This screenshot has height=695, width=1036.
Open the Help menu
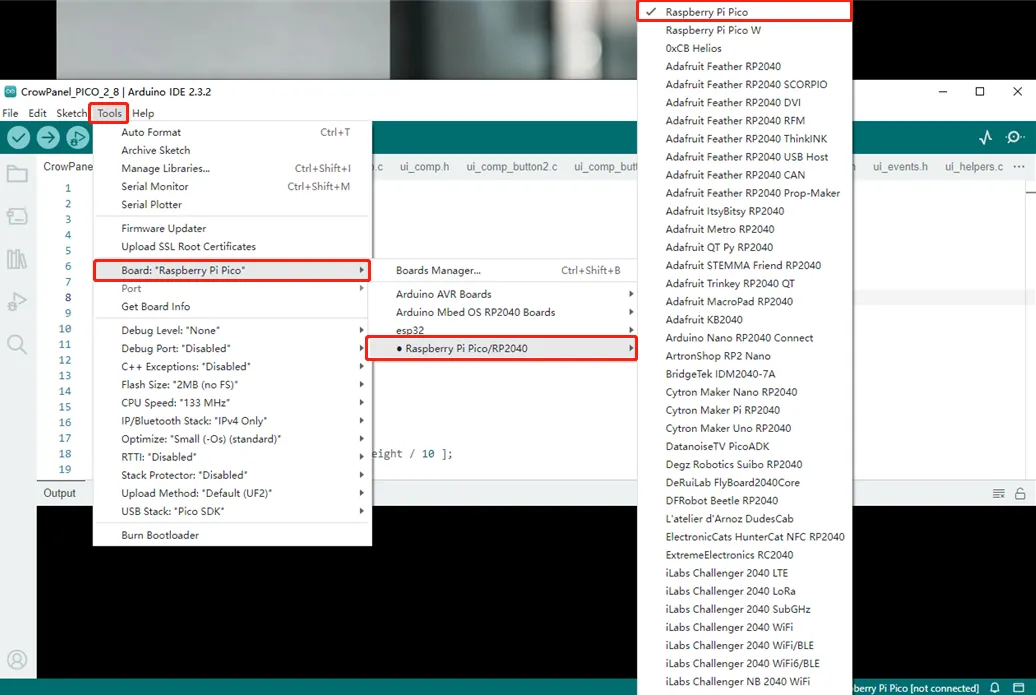coord(143,113)
